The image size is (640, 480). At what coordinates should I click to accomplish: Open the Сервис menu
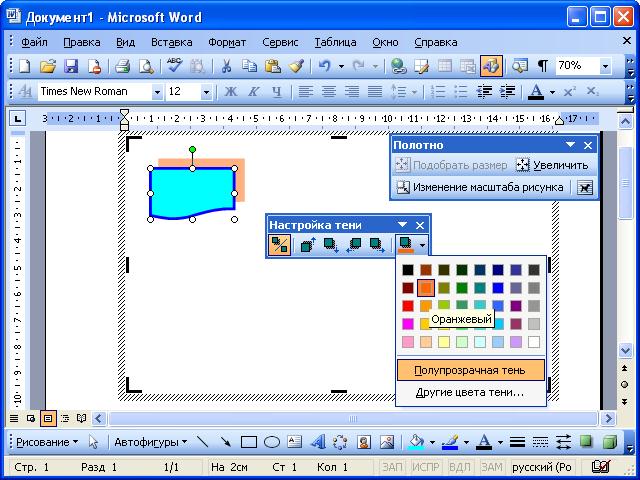(x=280, y=42)
